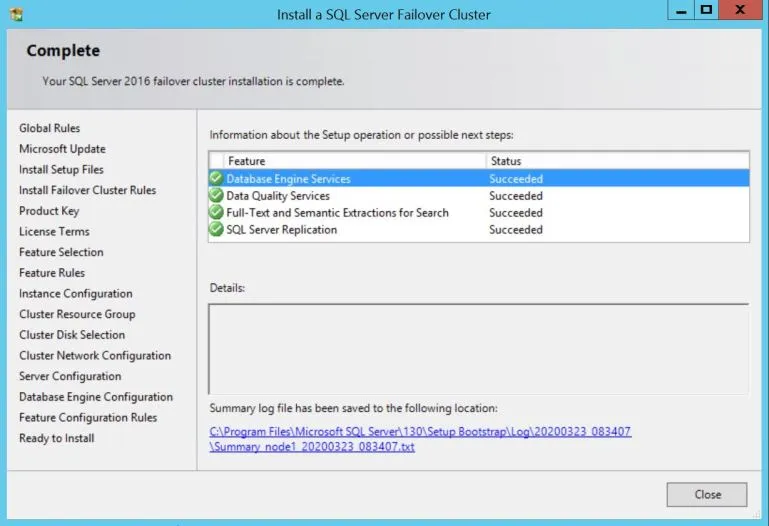Click the Feature Rules step
This screenshot has height=526, width=769.
click(52, 273)
